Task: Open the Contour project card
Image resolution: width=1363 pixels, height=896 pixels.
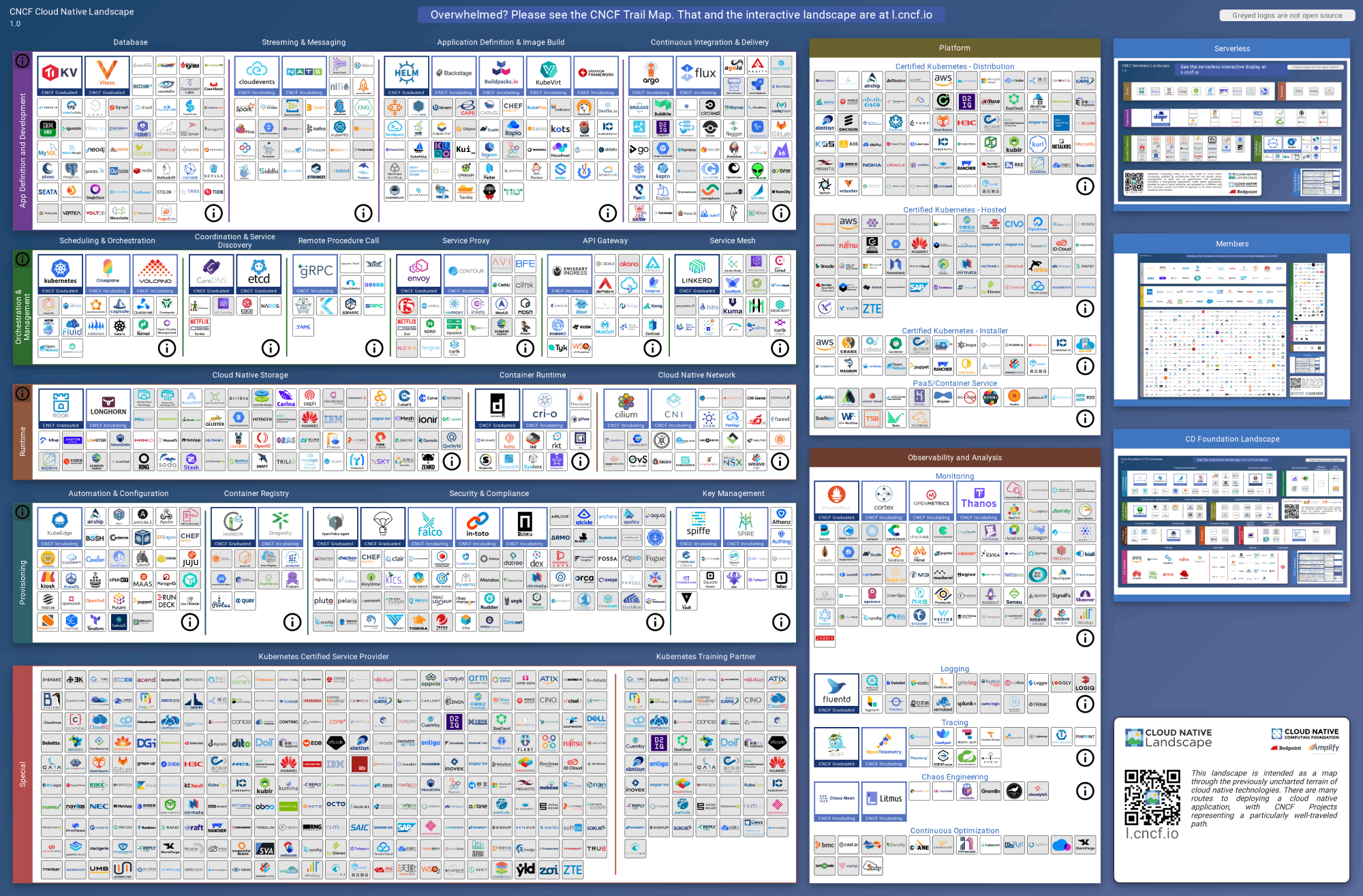Action: (466, 275)
